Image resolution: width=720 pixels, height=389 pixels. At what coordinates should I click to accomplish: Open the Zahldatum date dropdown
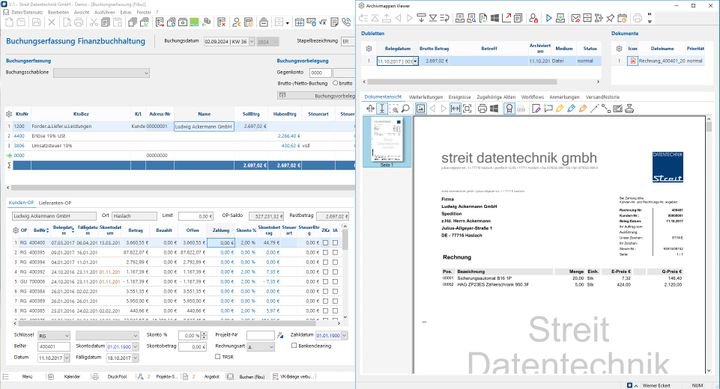click(344, 336)
